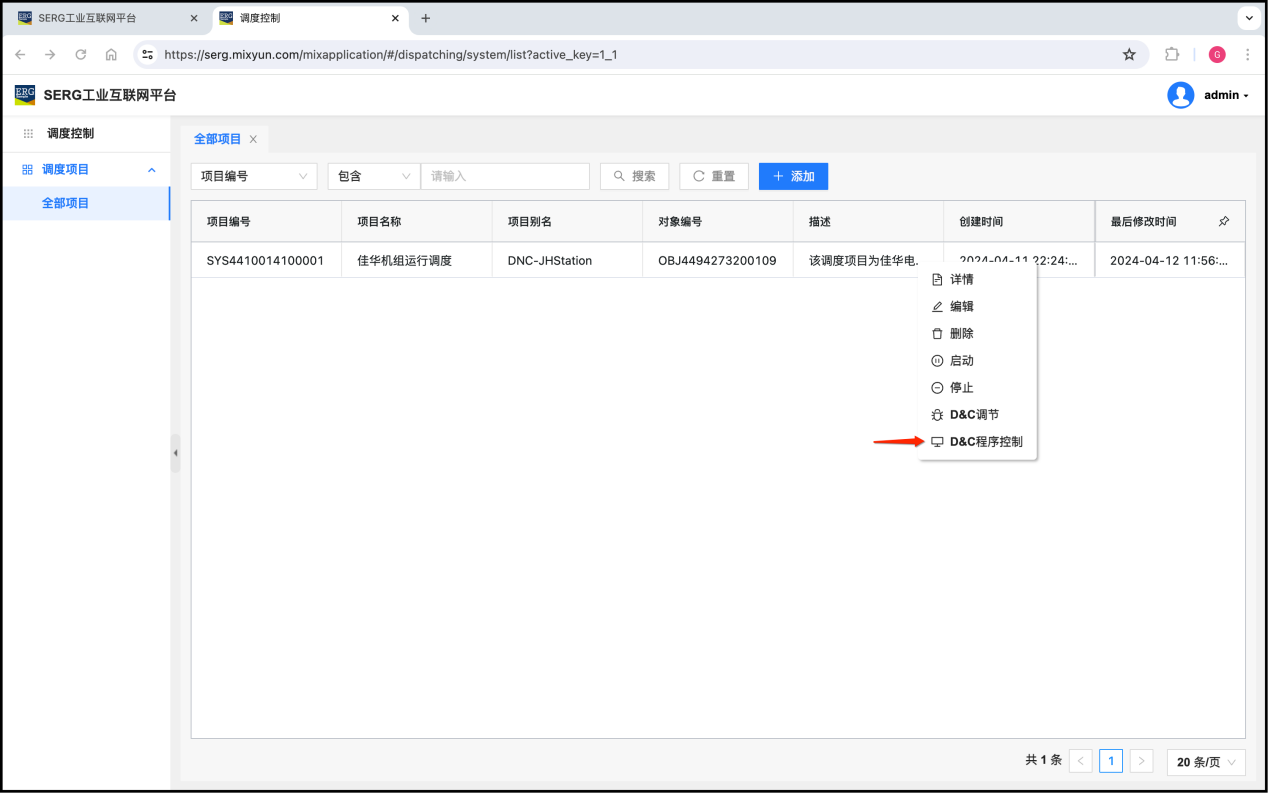Click the admin user avatar icon
The width and height of the screenshot is (1268, 793).
pyautogui.click(x=1180, y=95)
